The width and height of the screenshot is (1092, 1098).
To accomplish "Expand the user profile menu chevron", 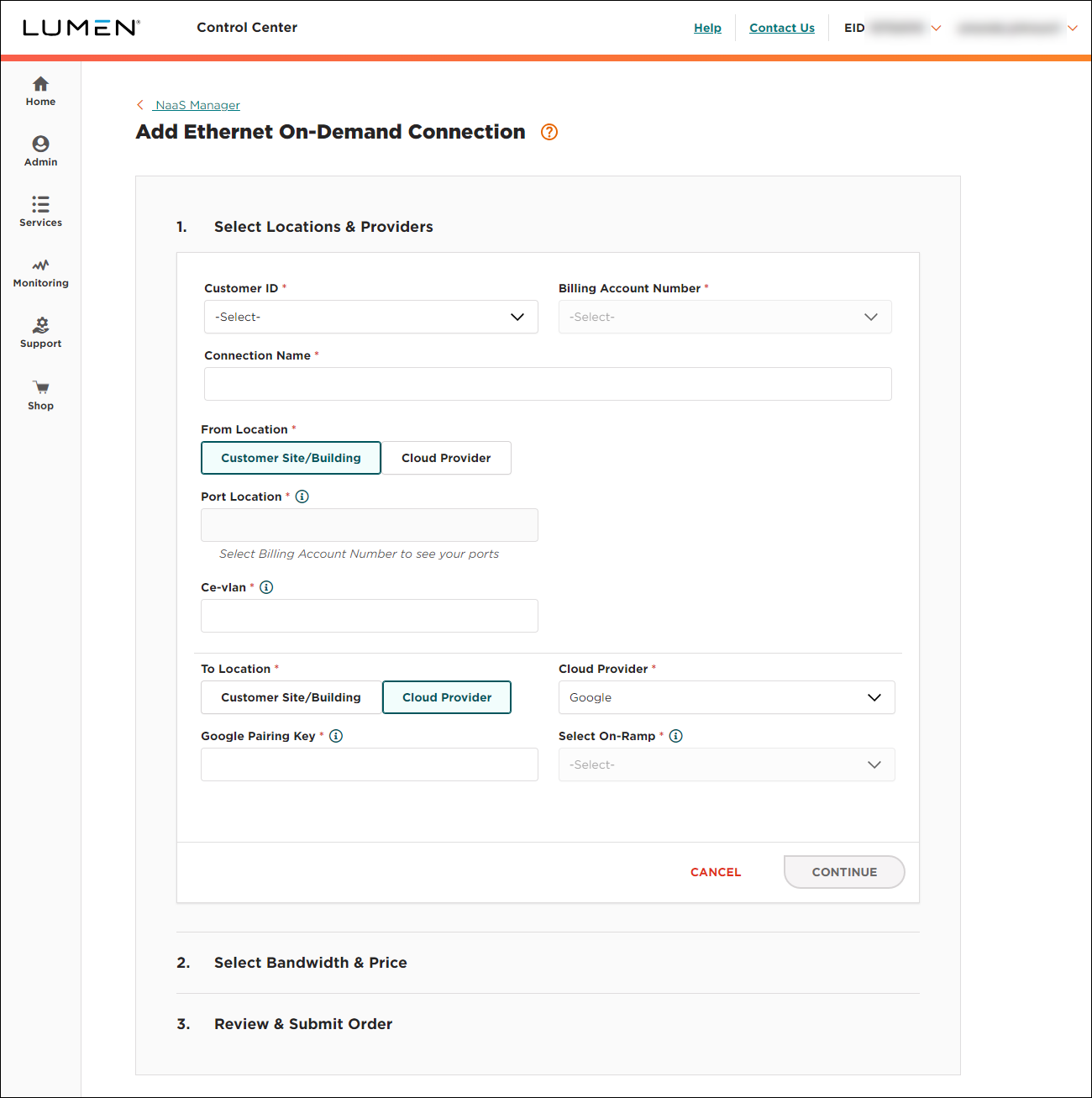I will coord(1073,29).
